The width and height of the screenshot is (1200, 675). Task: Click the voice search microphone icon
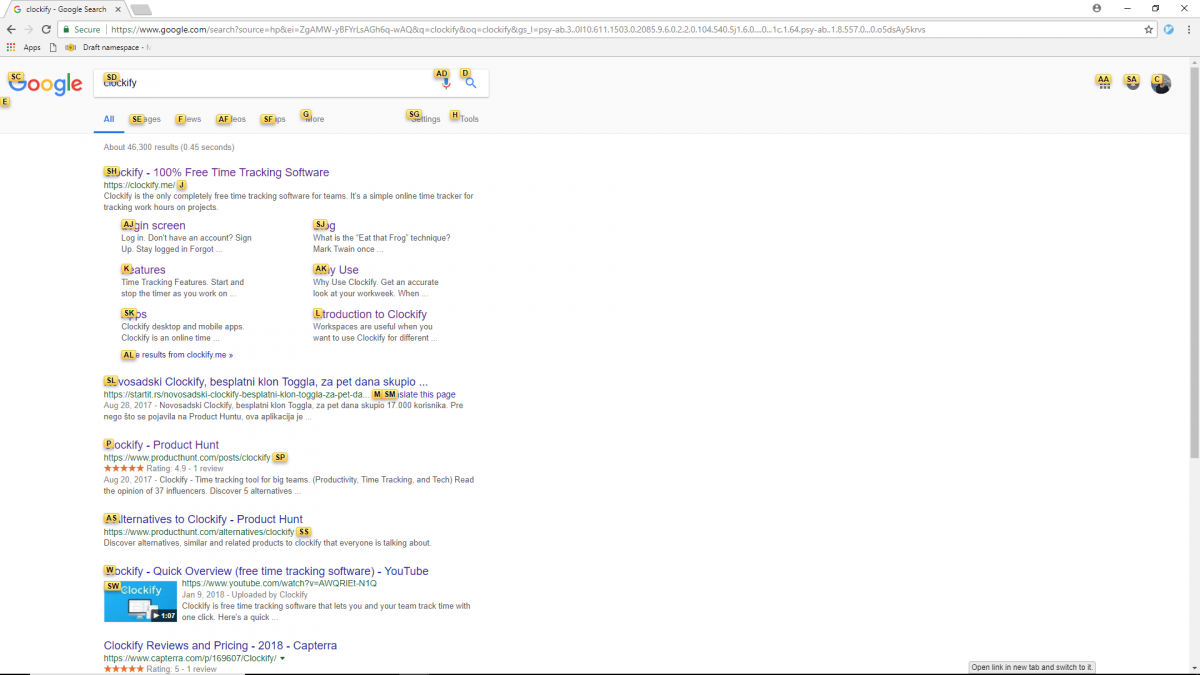tap(446, 83)
